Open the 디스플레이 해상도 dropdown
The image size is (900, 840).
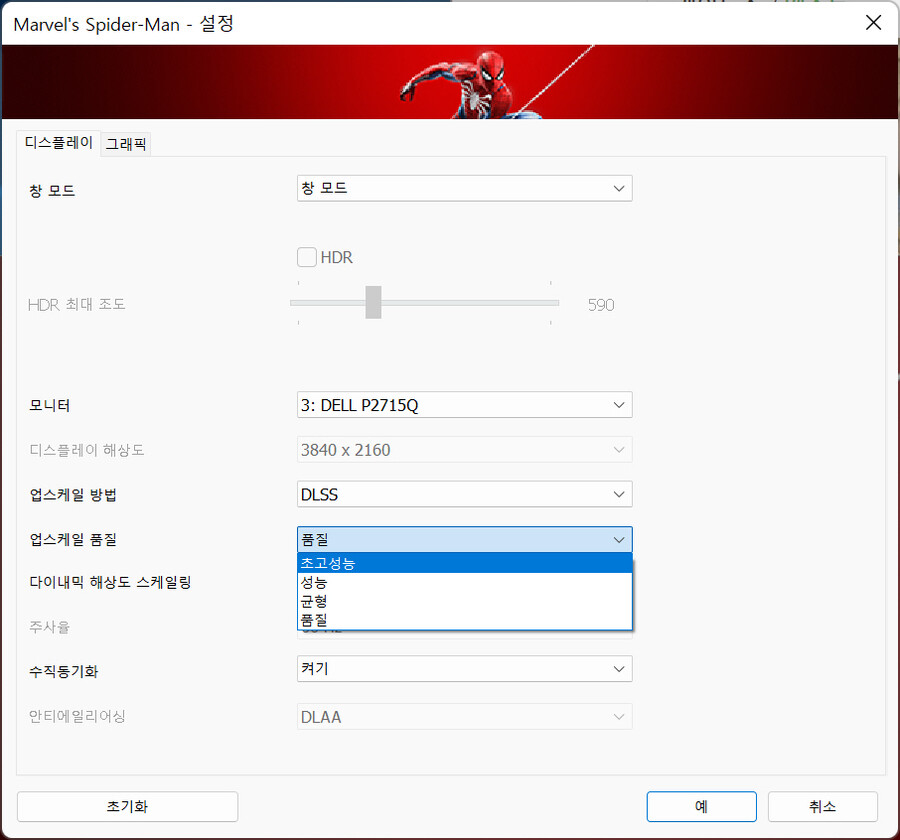pos(464,450)
